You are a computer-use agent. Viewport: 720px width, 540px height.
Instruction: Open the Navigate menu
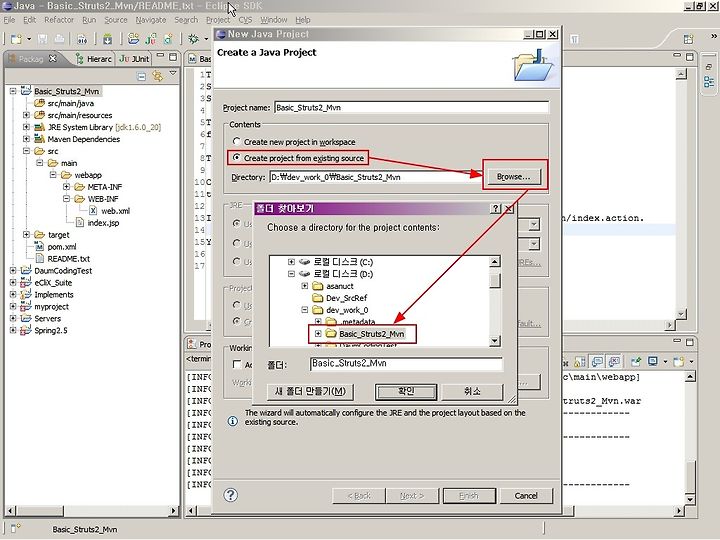point(151,20)
